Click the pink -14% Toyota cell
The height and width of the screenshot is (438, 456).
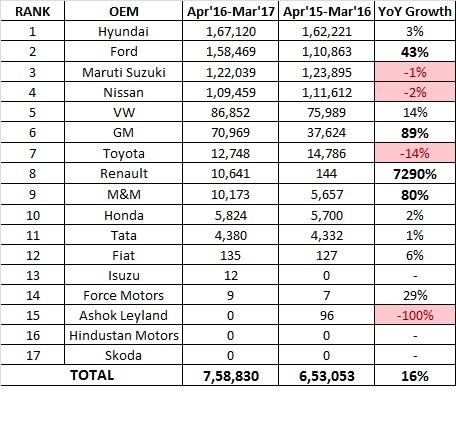pyautogui.click(x=415, y=153)
